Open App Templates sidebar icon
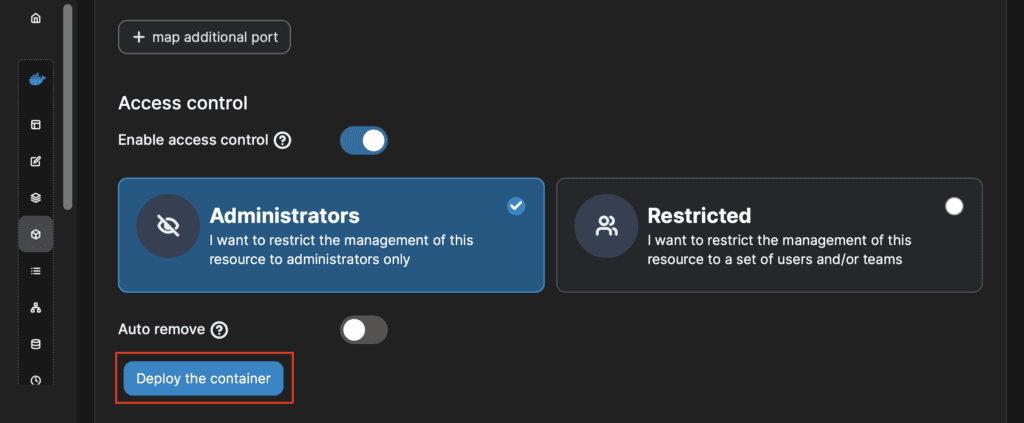The image size is (1024, 423). tap(36, 161)
